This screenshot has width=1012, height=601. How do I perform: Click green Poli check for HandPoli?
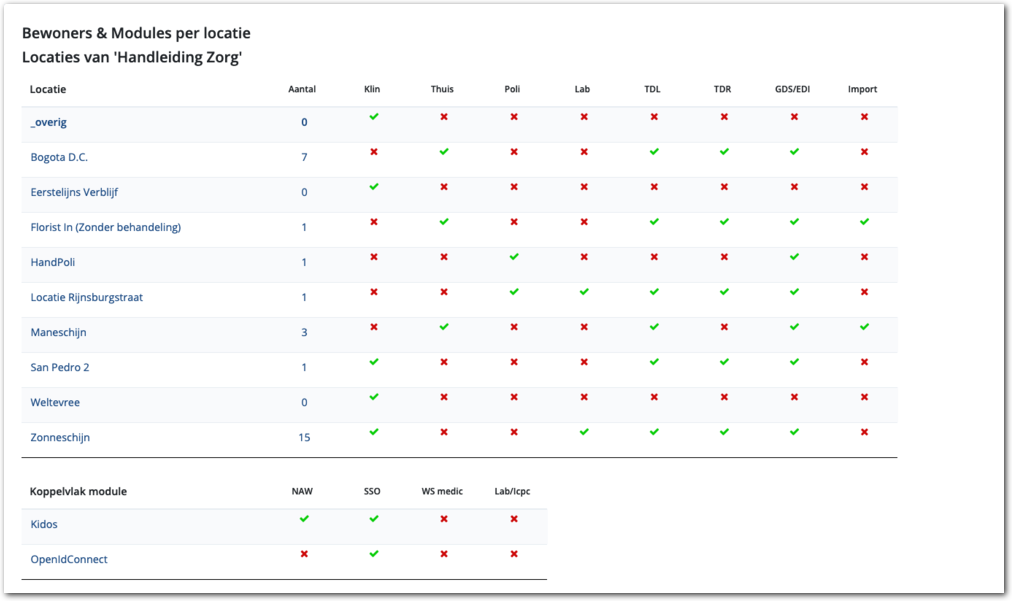tap(514, 257)
